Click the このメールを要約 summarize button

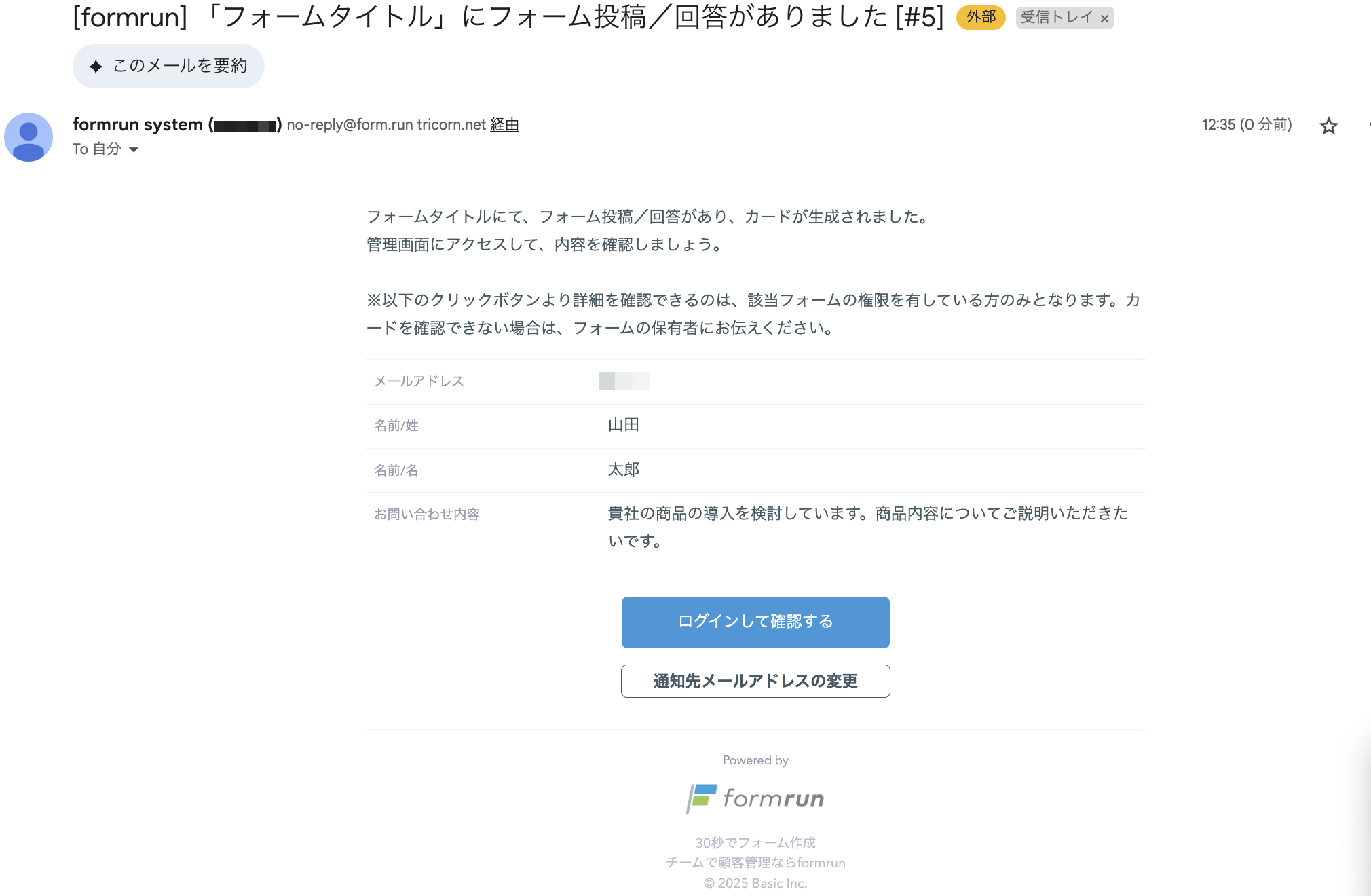pos(168,66)
